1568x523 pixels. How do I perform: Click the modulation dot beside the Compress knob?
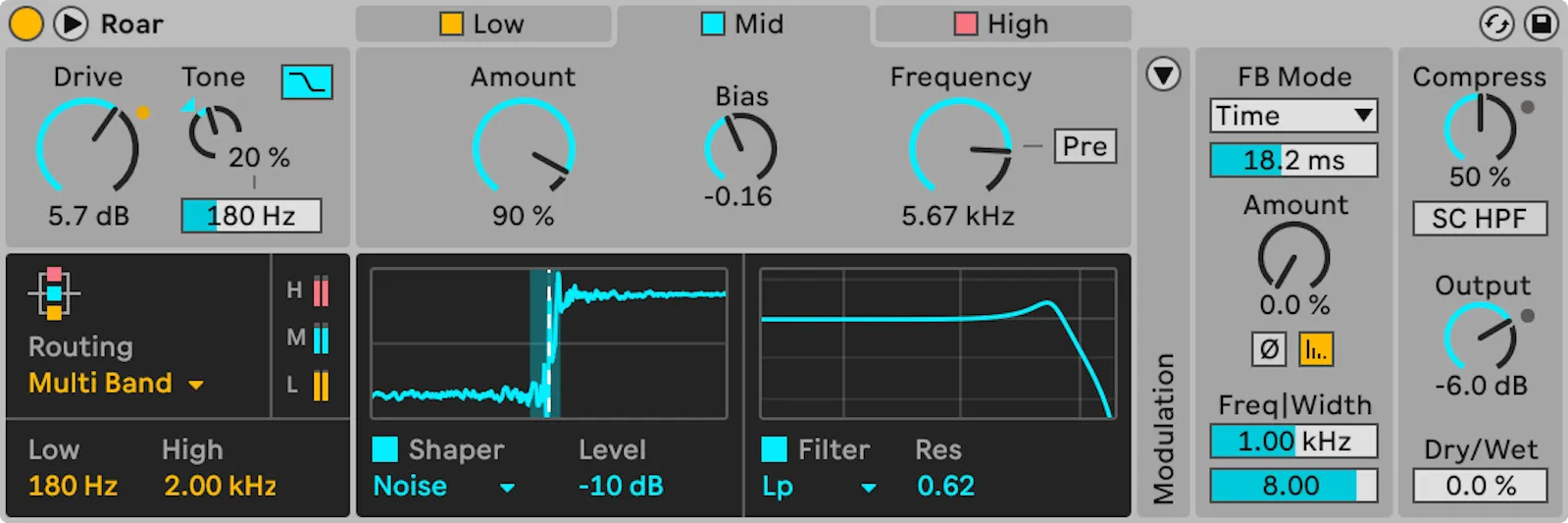point(1528,107)
